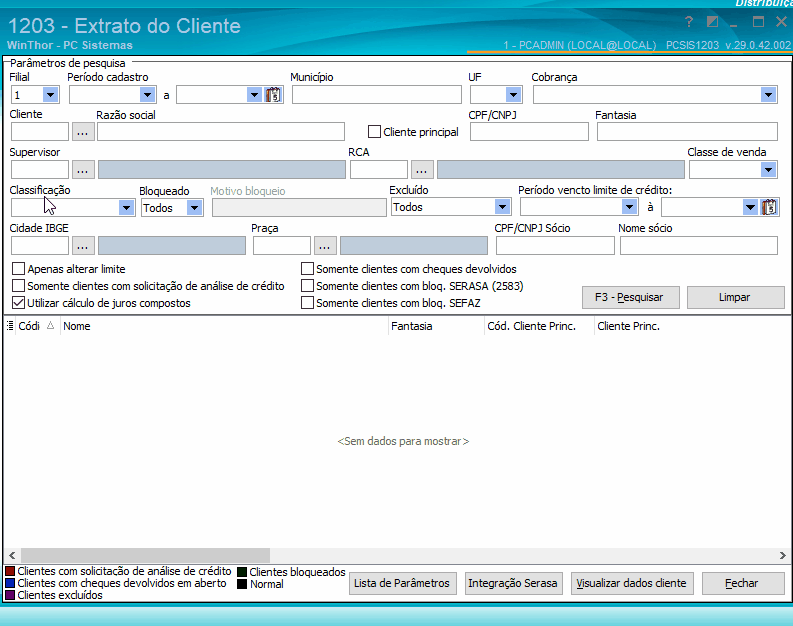Viewport: 793px width, 626px height.
Task: Click sort arrow in Códi column
Action: click(x=51, y=326)
